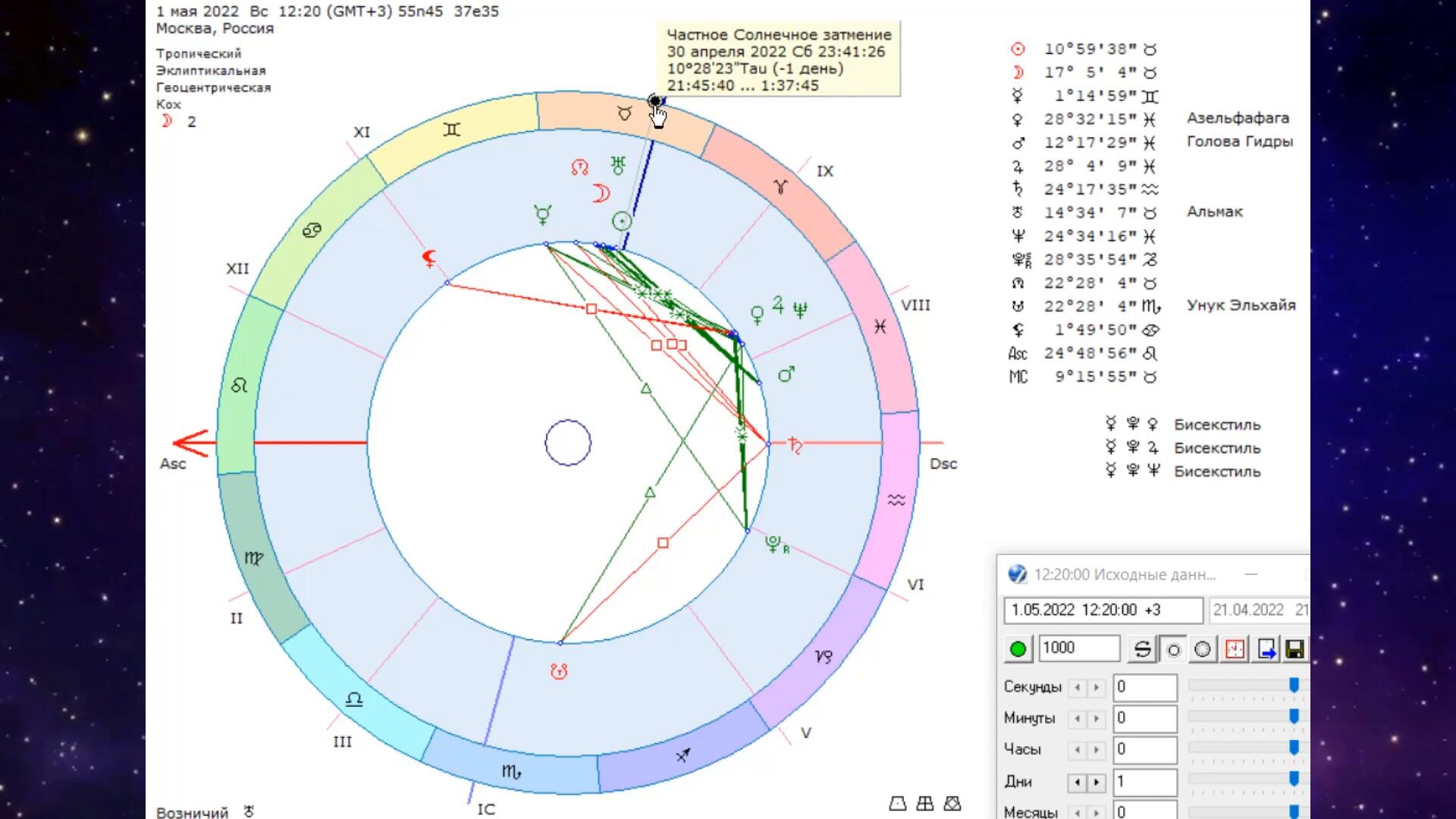
Task: Click the Sun symbol inside the chart
Action: 622,221
